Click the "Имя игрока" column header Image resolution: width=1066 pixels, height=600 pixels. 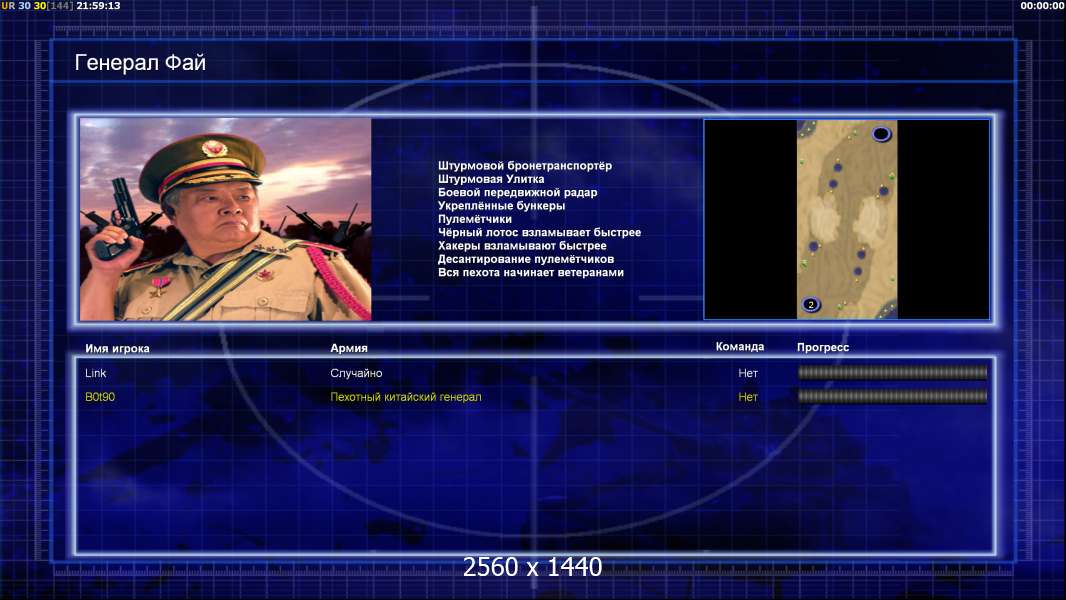[117, 349]
